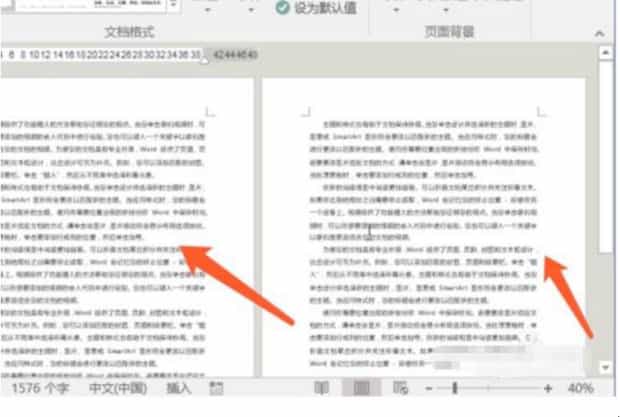Select a style set thumbnail in gallery
620x417 pixels.
tap(120, 6)
